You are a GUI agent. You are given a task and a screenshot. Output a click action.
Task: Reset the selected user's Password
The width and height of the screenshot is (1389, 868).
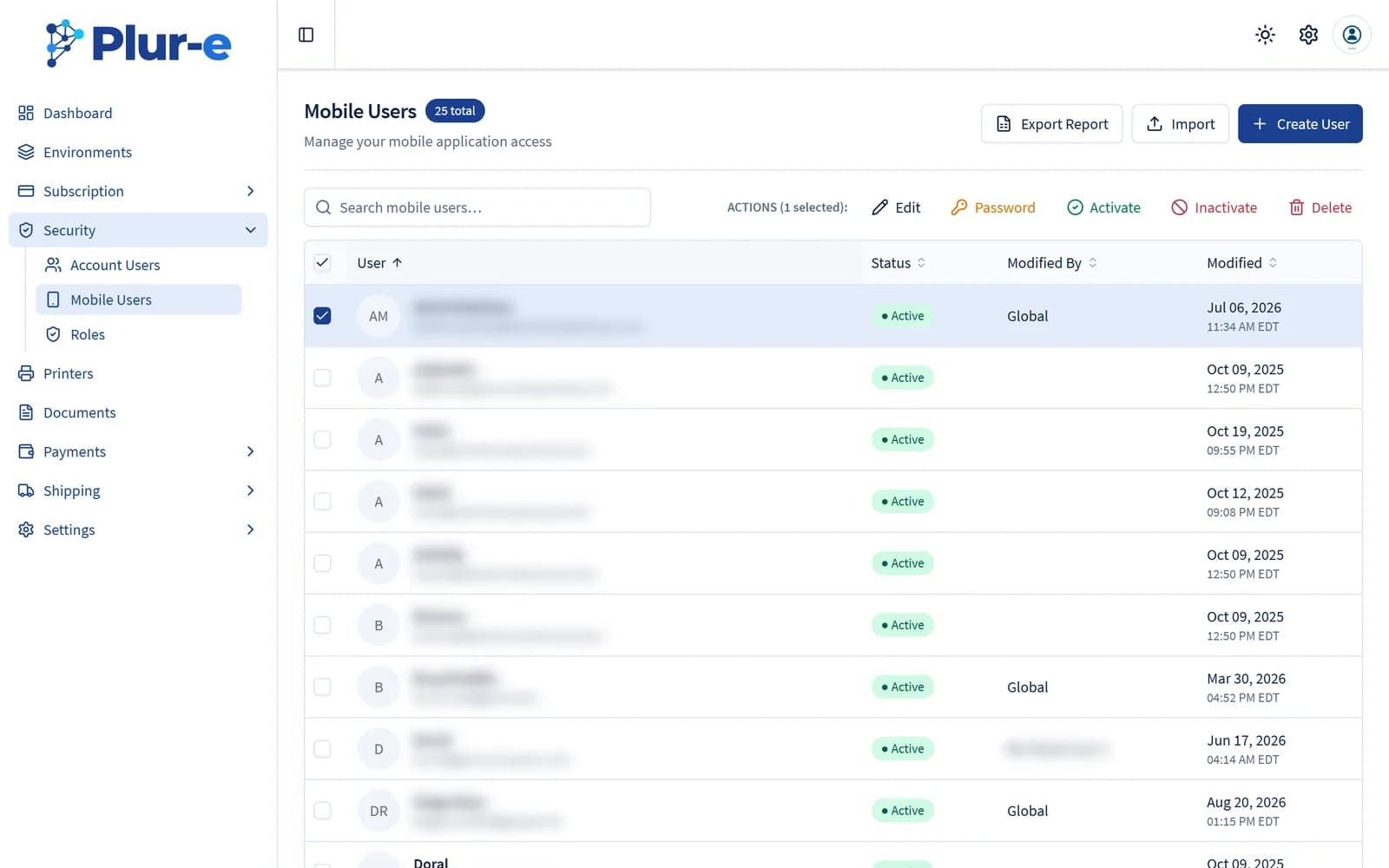[993, 207]
